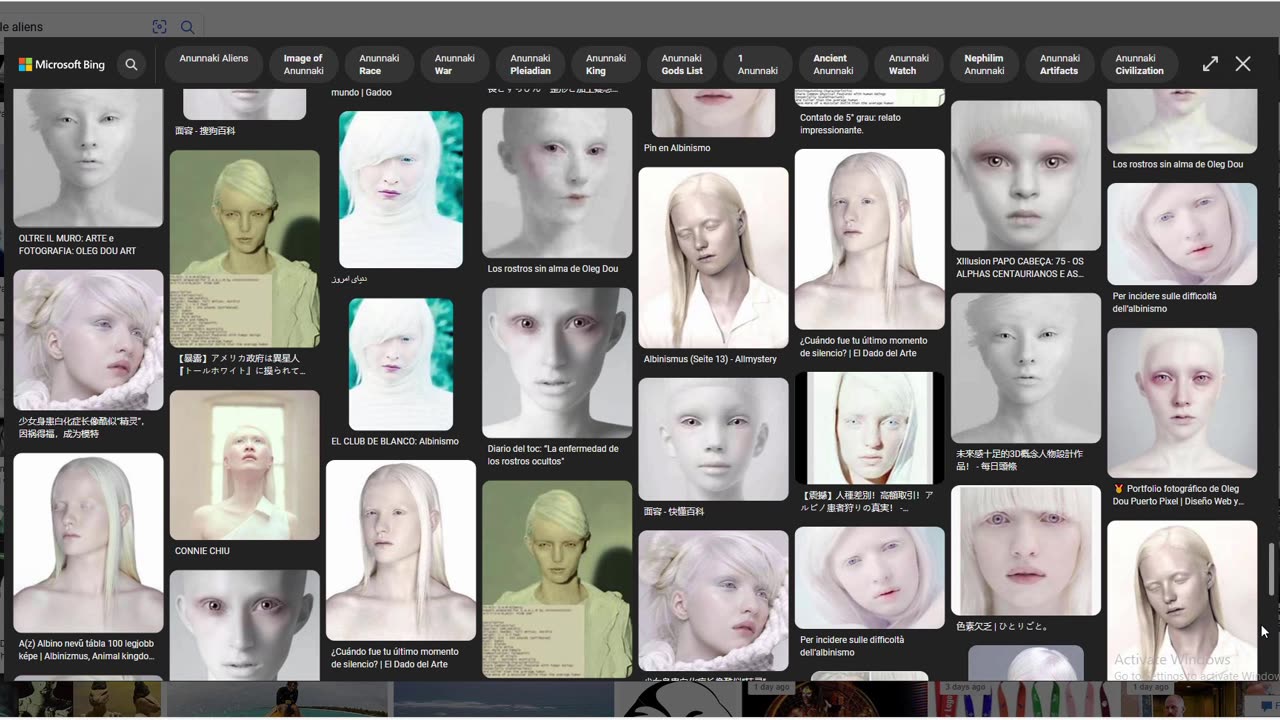Open thumbnail above アメリカ政府は異星人 caption

click(x=245, y=249)
